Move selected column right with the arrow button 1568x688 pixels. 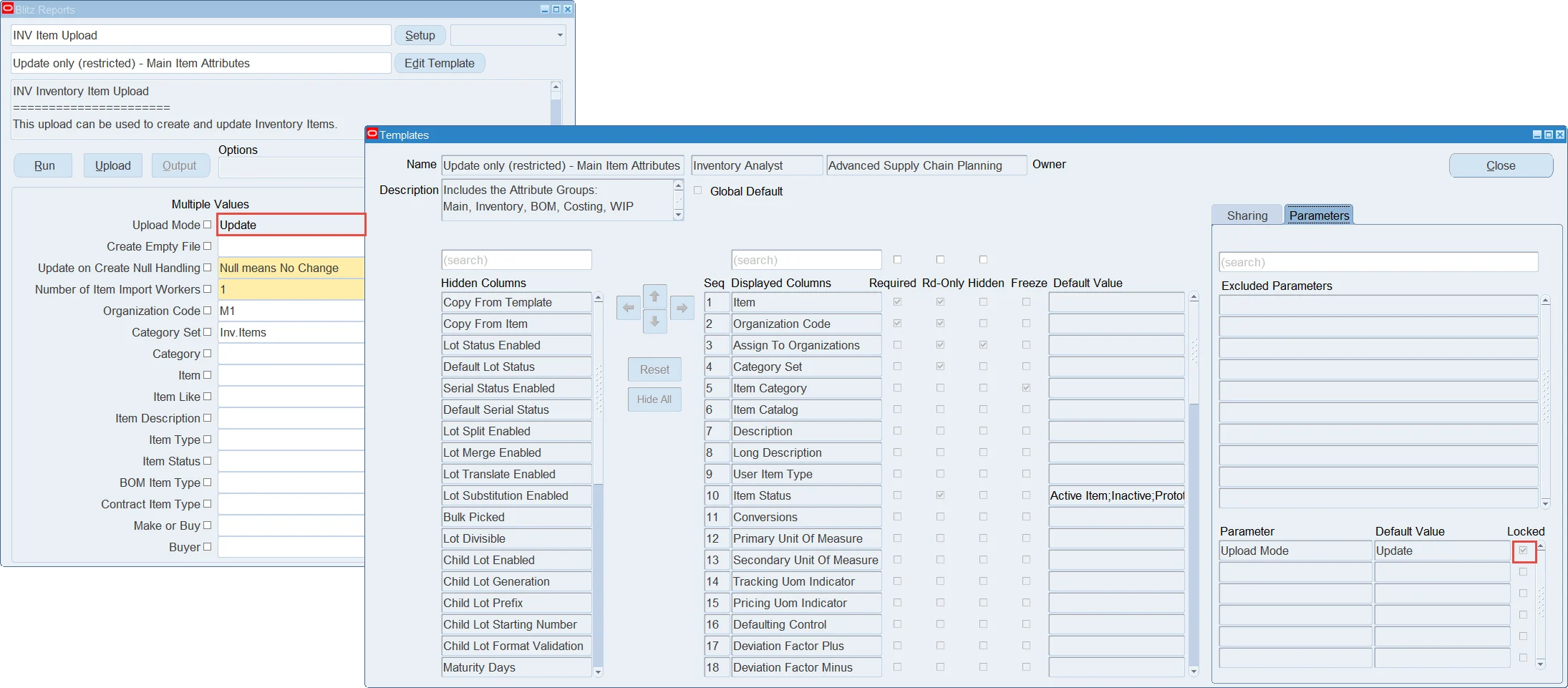point(682,308)
